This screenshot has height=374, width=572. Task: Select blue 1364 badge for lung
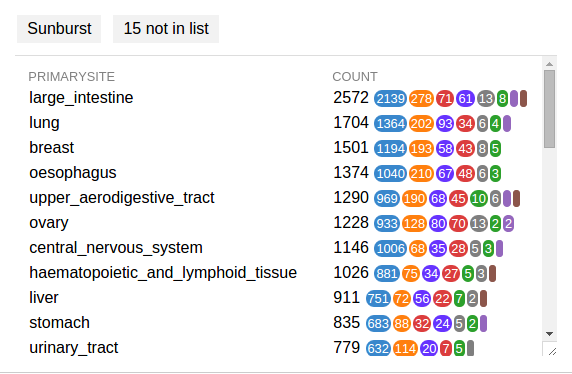[390, 124]
